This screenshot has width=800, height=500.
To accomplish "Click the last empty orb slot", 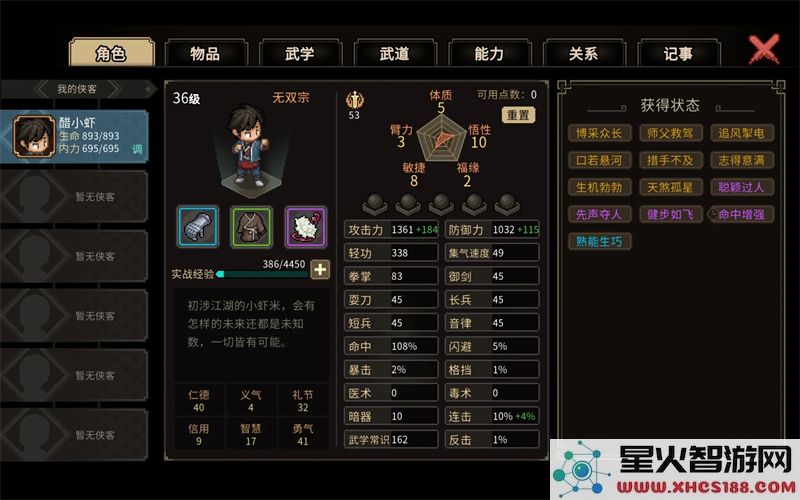I will click(507, 204).
